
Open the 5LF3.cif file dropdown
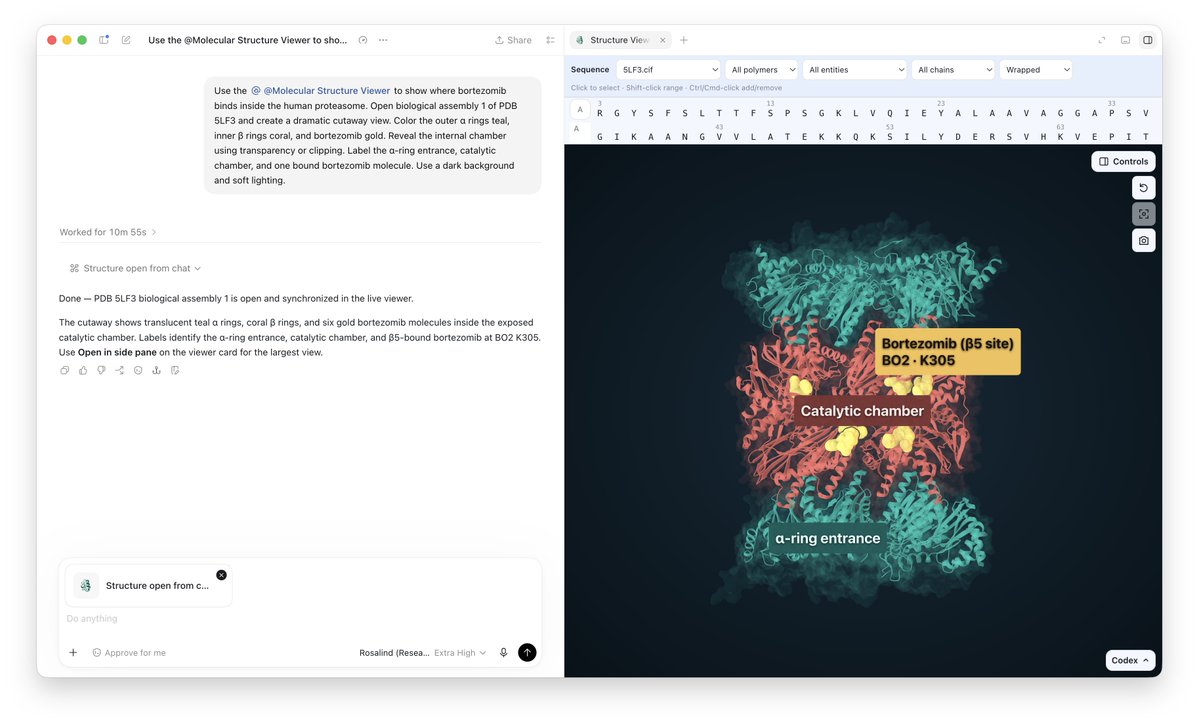668,70
